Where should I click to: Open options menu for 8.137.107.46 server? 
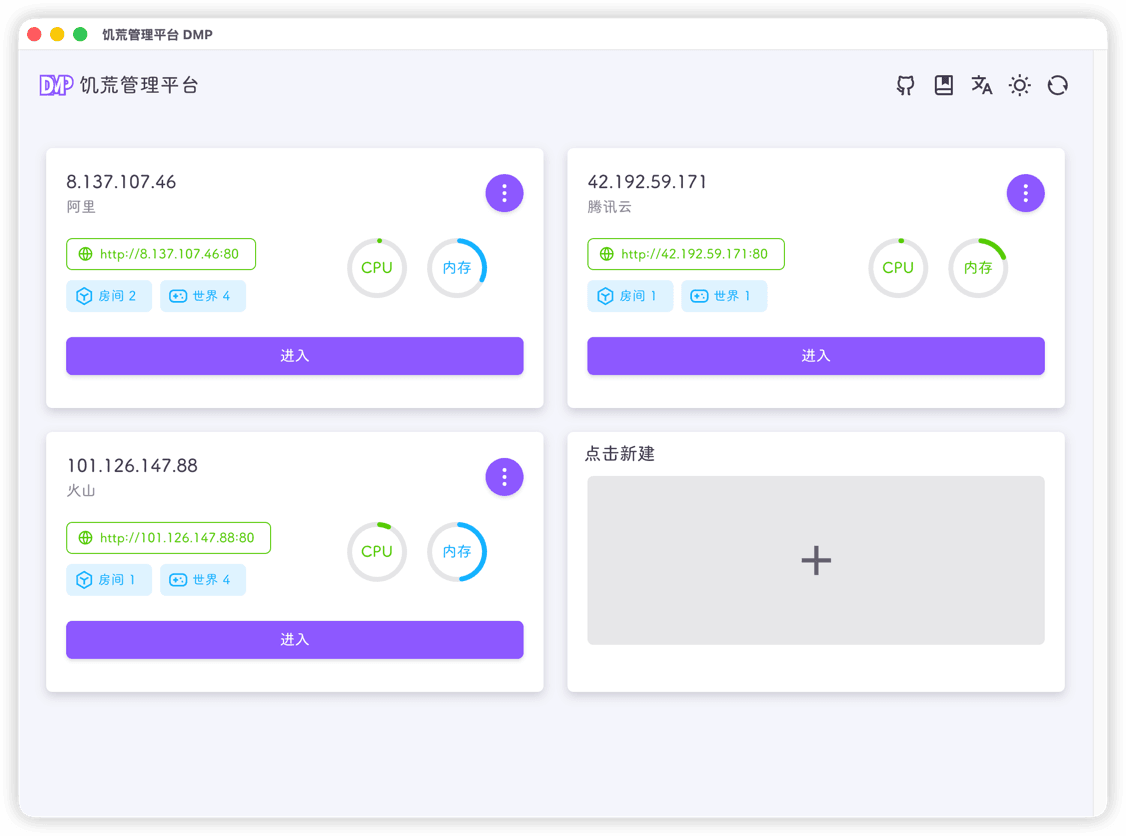(x=504, y=193)
